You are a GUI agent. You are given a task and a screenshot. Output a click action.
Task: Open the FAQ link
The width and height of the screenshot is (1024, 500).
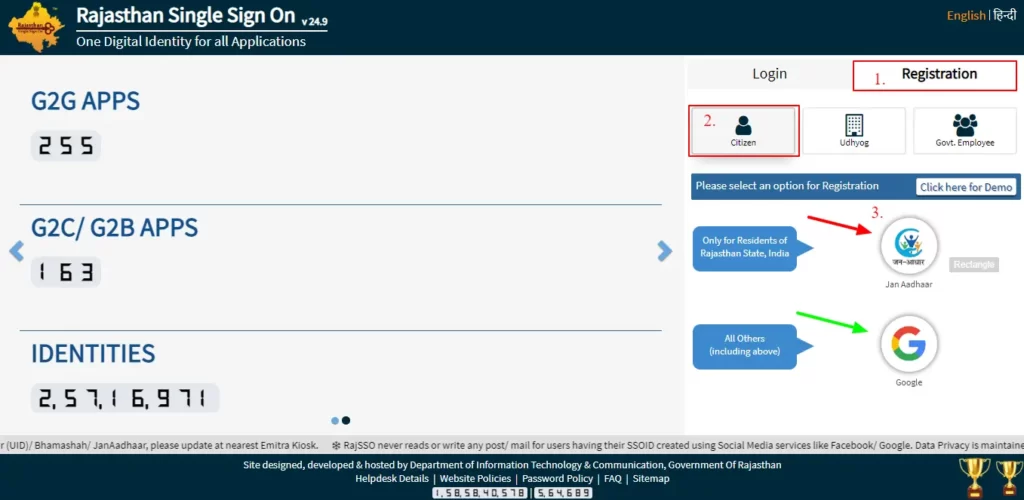tap(613, 478)
